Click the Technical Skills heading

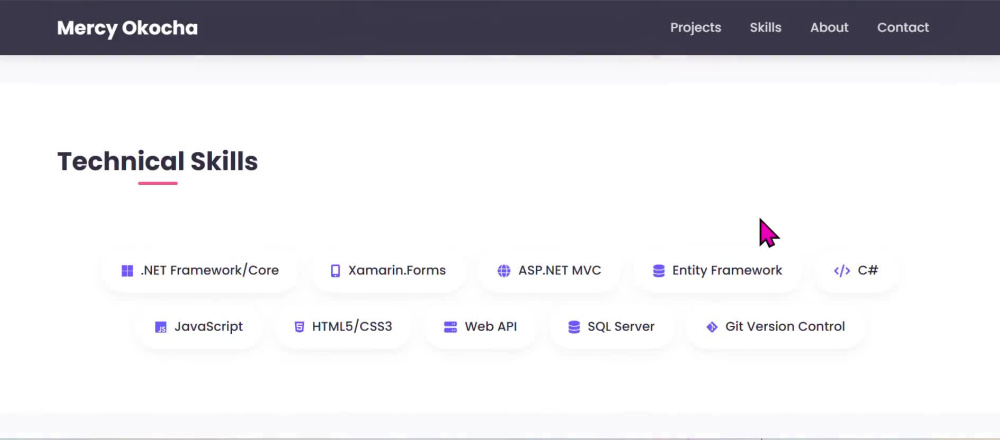pyautogui.click(x=158, y=161)
